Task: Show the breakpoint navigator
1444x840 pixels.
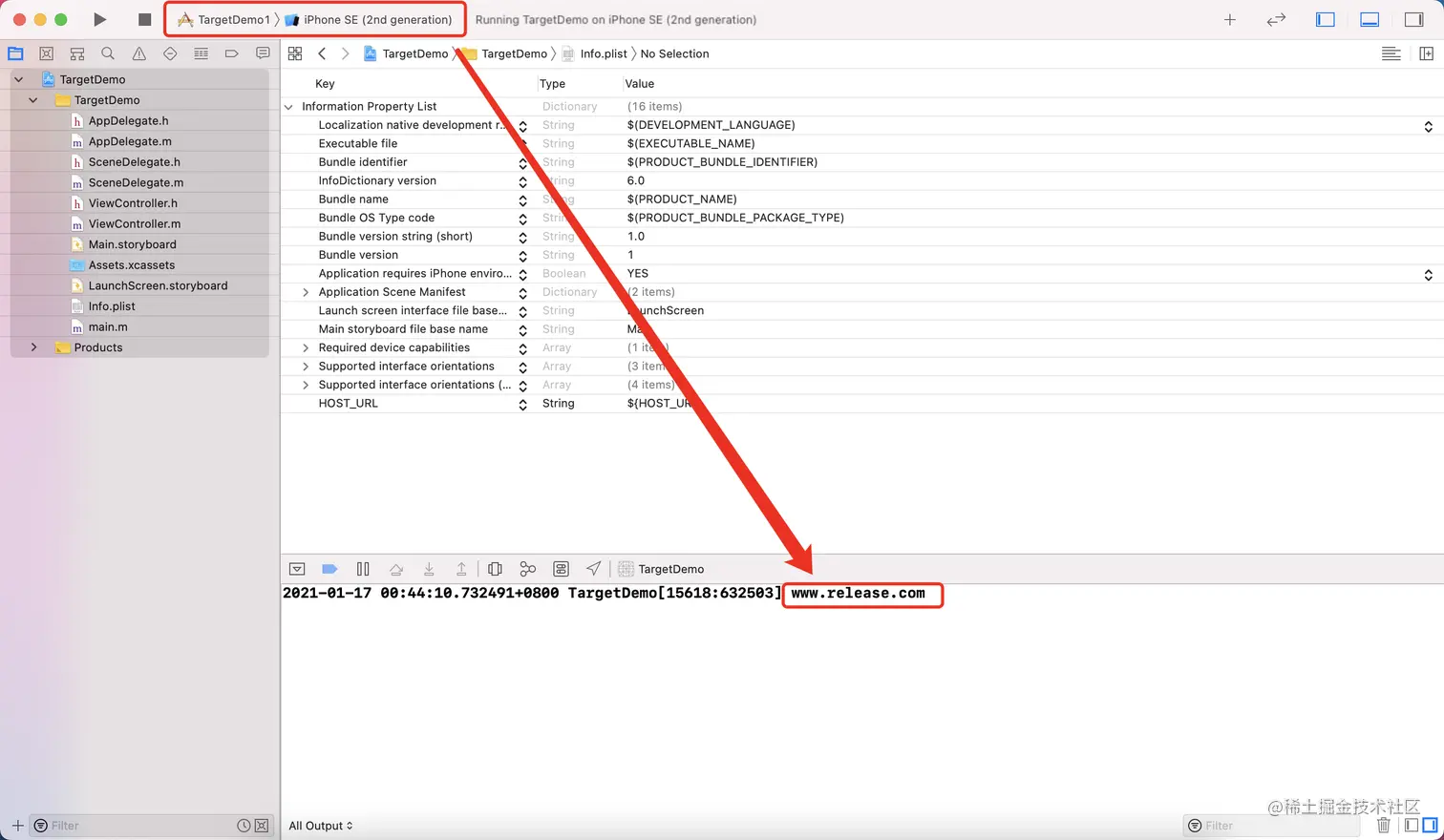Action: click(x=232, y=53)
